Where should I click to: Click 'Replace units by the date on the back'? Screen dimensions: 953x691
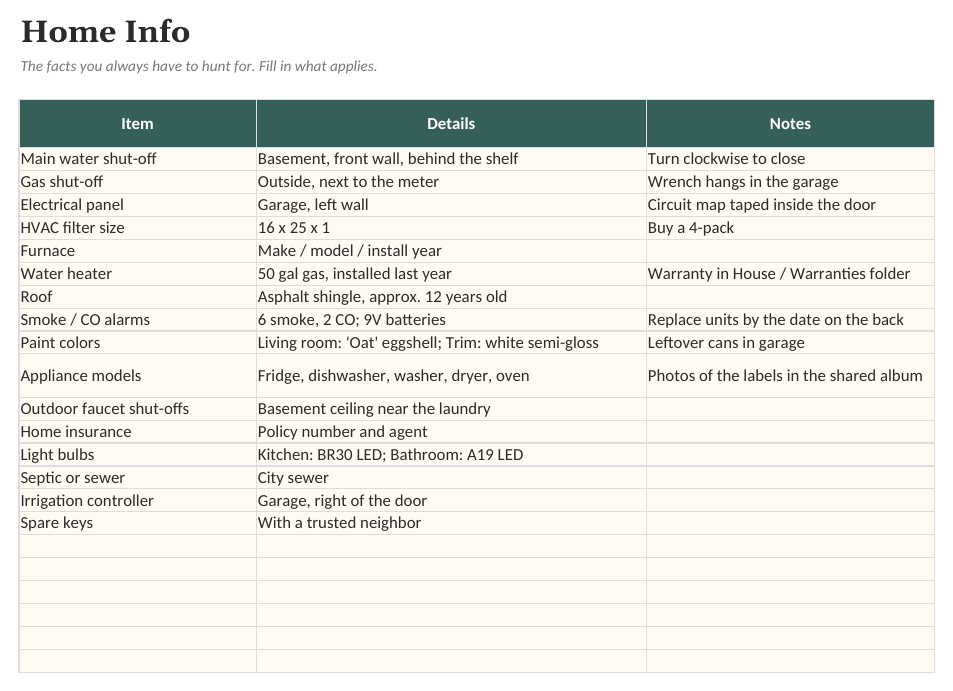(x=790, y=320)
